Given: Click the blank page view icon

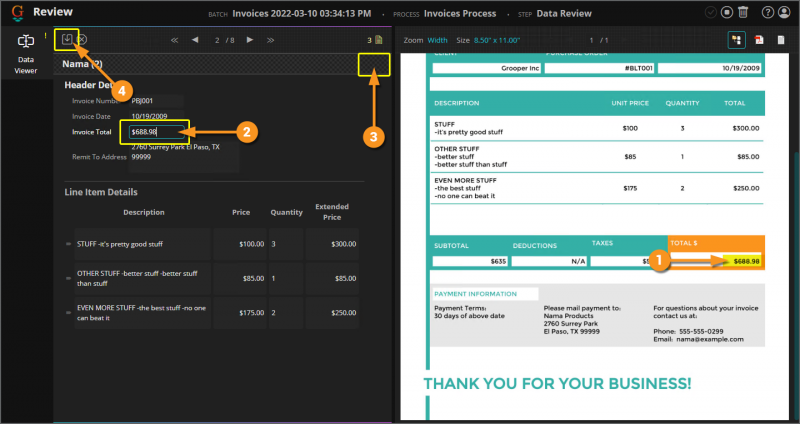Looking at the screenshot, I should tap(781, 40).
